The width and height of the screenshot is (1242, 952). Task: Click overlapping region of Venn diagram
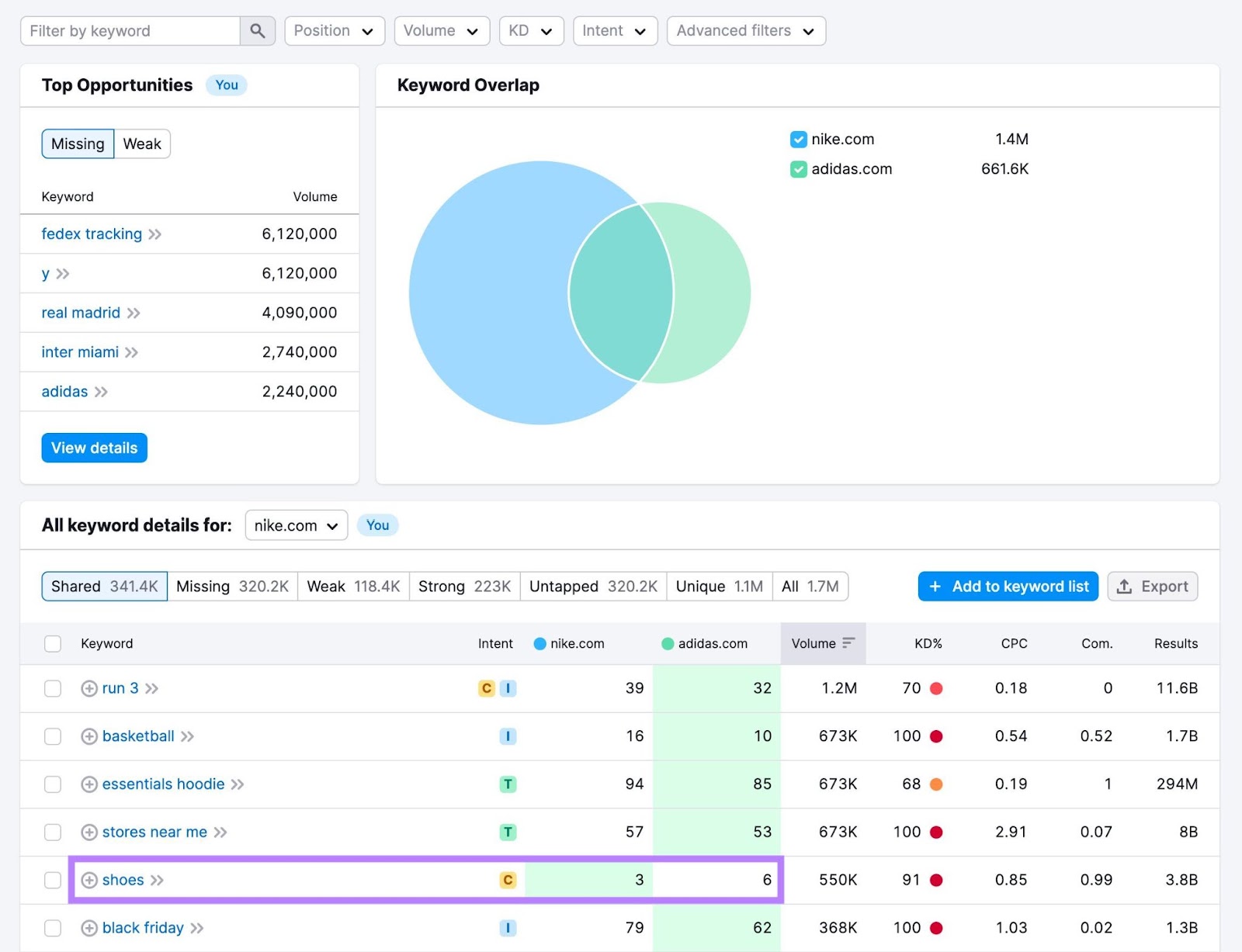pyautogui.click(x=621, y=293)
